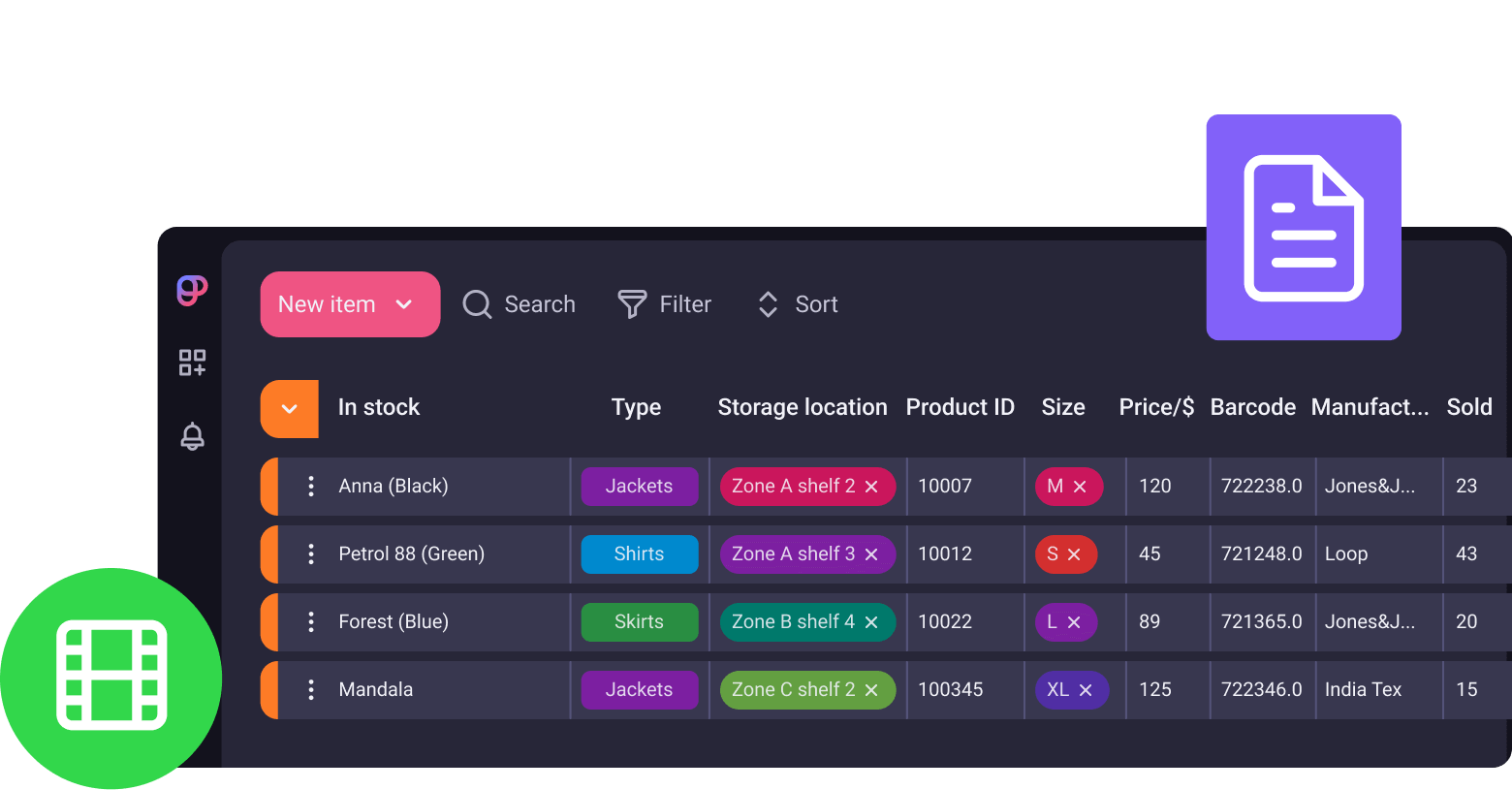
Task: Collapse the In stock group via orange chevron
Action: tap(289, 408)
